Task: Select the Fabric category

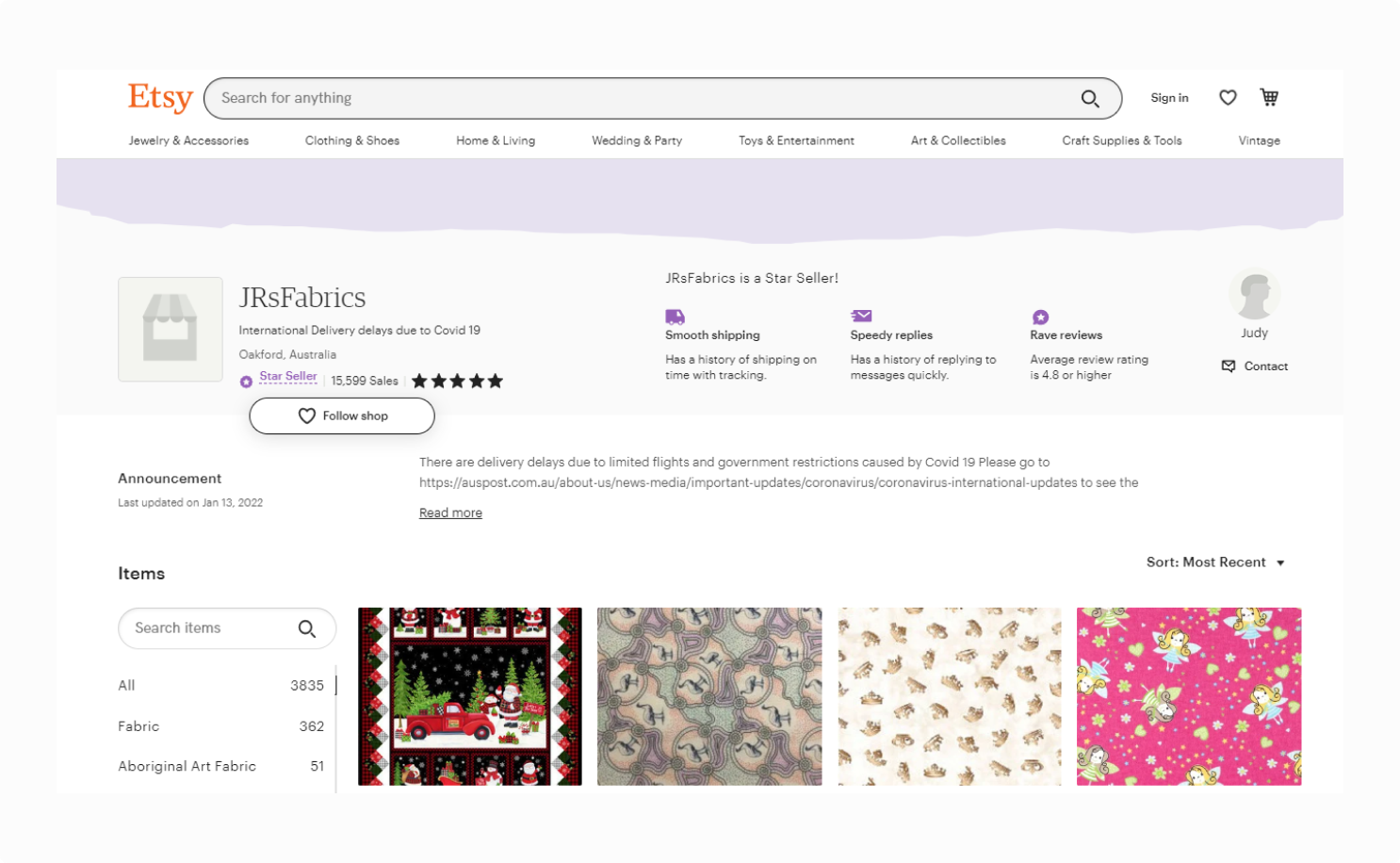Action: (x=221, y=726)
